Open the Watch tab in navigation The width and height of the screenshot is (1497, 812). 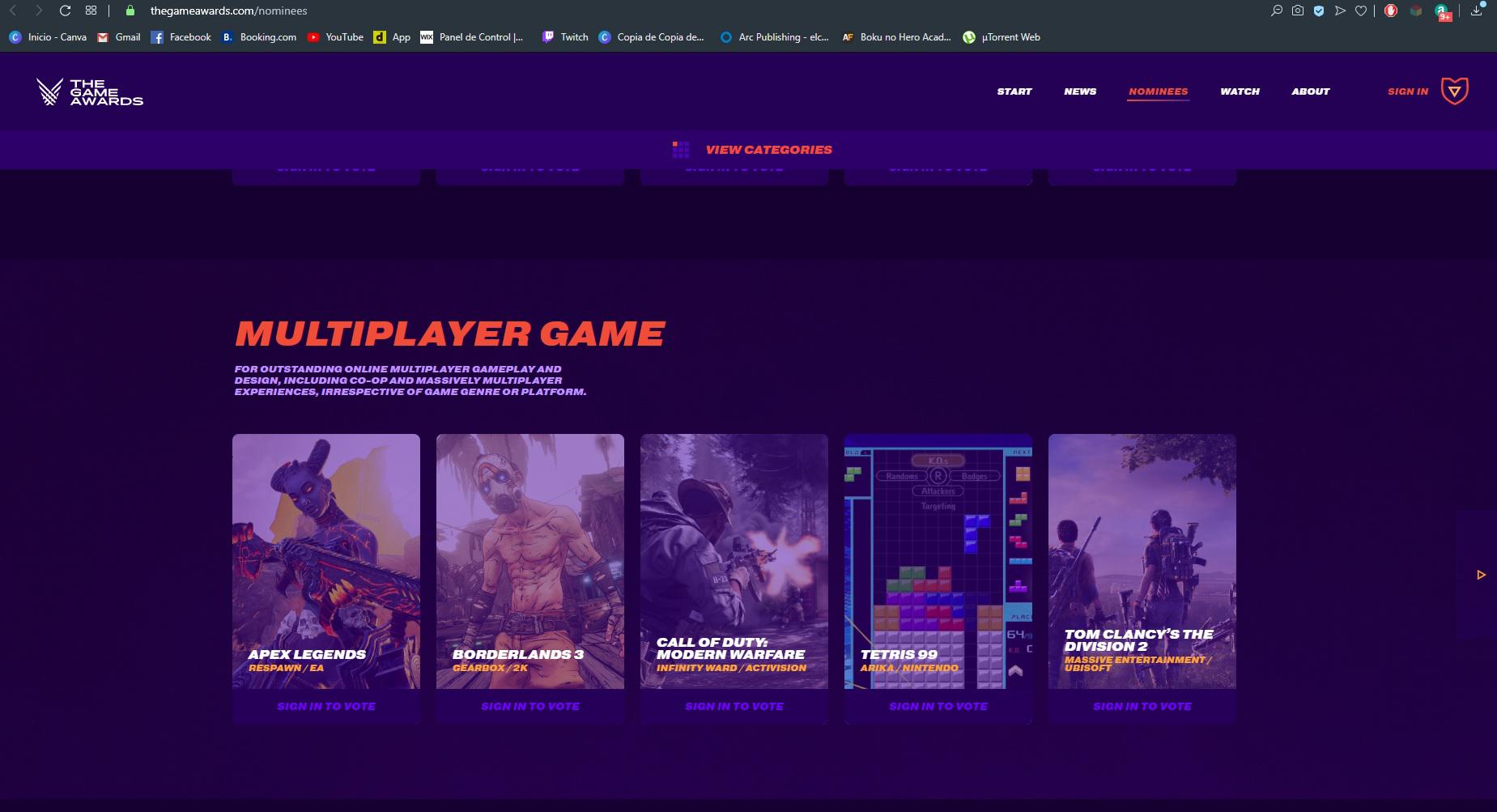pos(1240,91)
